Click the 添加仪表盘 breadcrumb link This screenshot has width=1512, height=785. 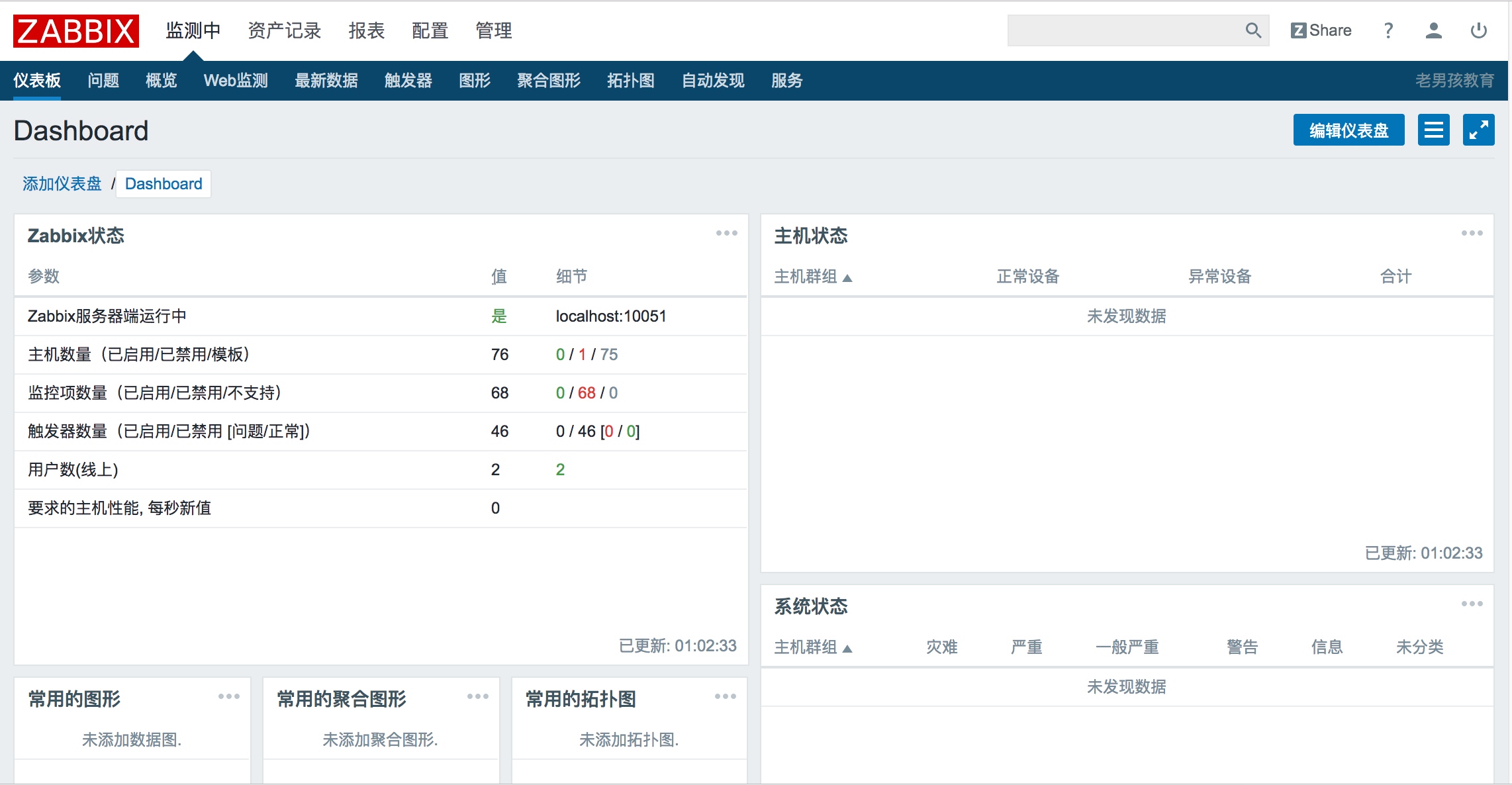[62, 184]
